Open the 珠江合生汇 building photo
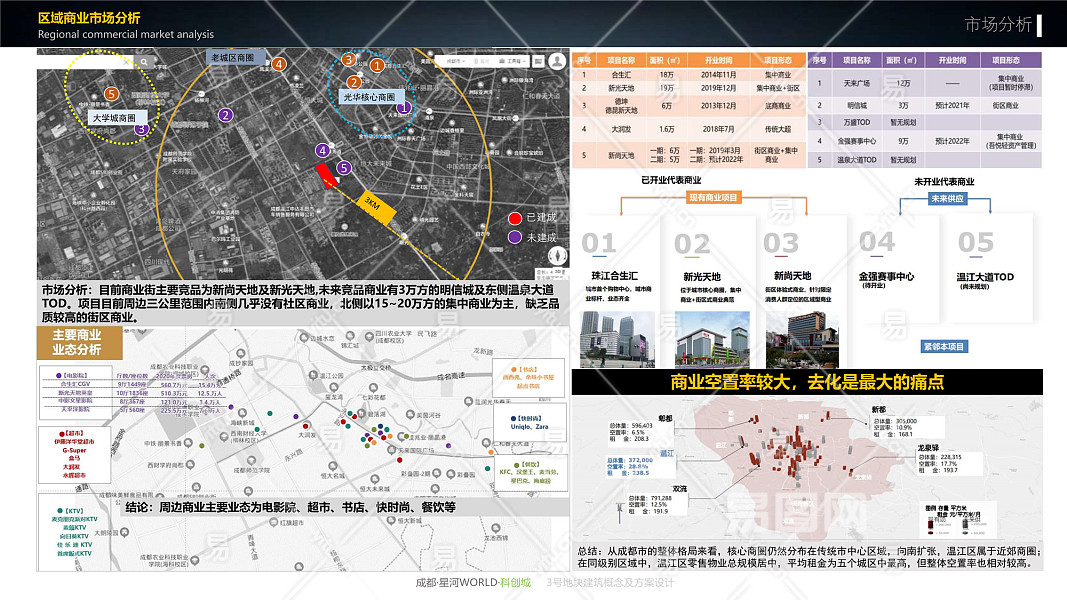The width and height of the screenshot is (1067, 600). coord(617,339)
